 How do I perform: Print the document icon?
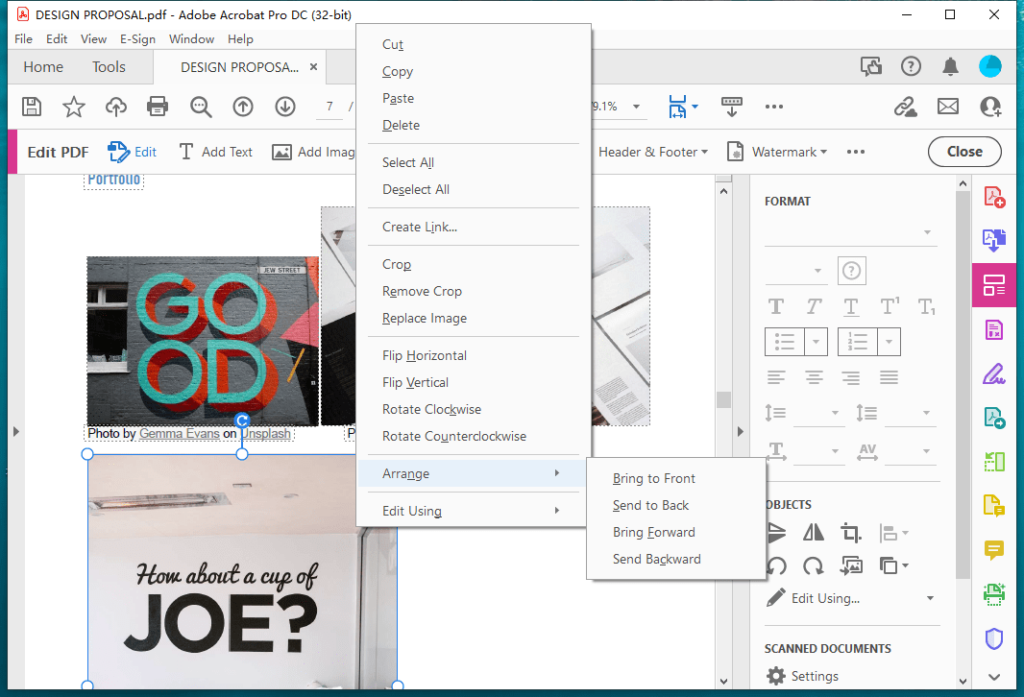click(x=157, y=106)
